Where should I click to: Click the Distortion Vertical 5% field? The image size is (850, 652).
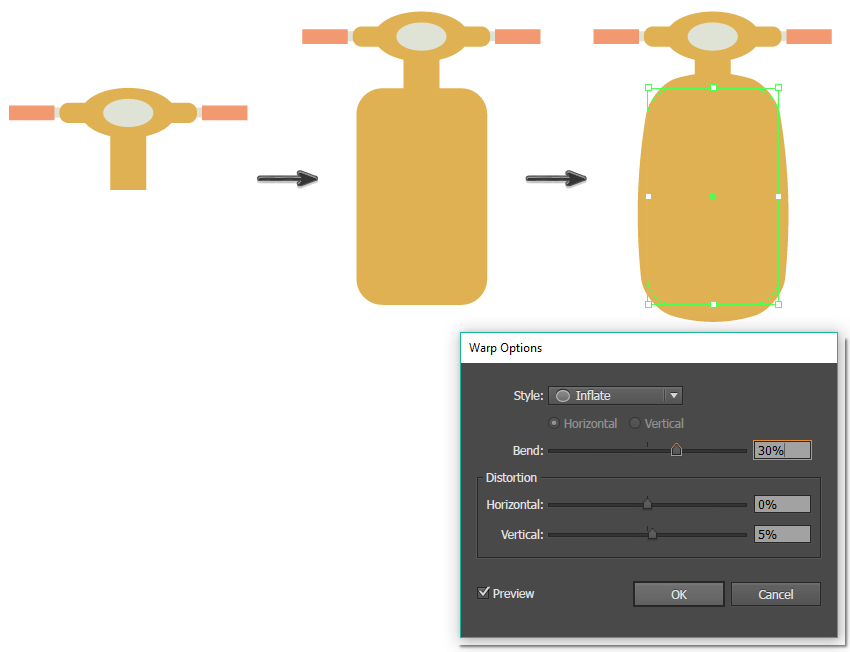coord(781,534)
